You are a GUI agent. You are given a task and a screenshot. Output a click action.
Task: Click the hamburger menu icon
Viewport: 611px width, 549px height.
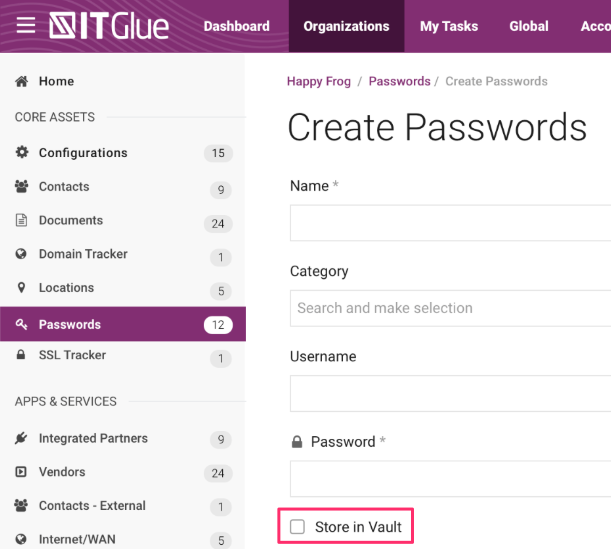[x=25, y=25]
